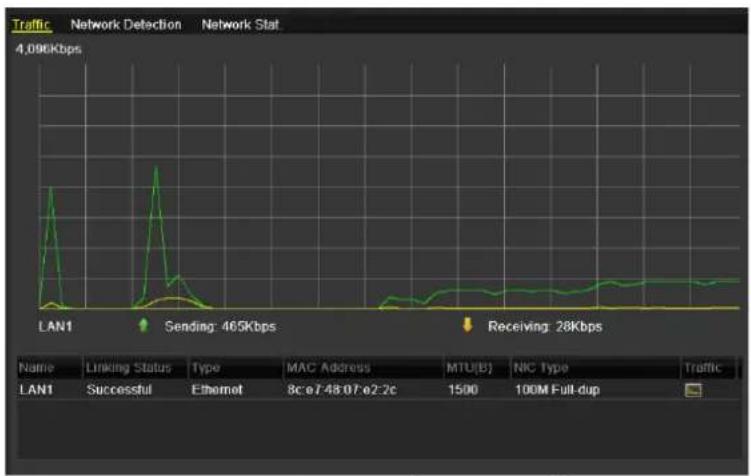Click the Sending: 465Kbps label
Image resolution: width=751 pixels, height=476 pixels.
click(220, 327)
